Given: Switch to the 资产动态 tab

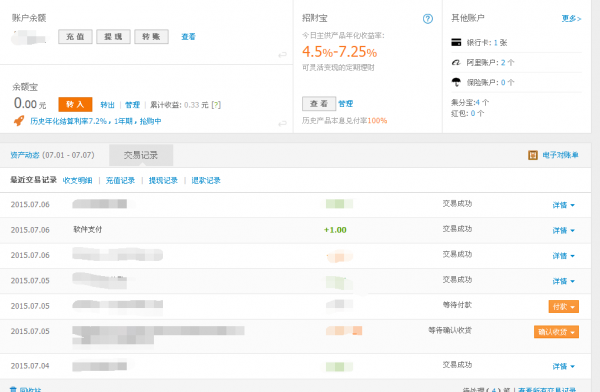Looking at the screenshot, I should (25, 155).
